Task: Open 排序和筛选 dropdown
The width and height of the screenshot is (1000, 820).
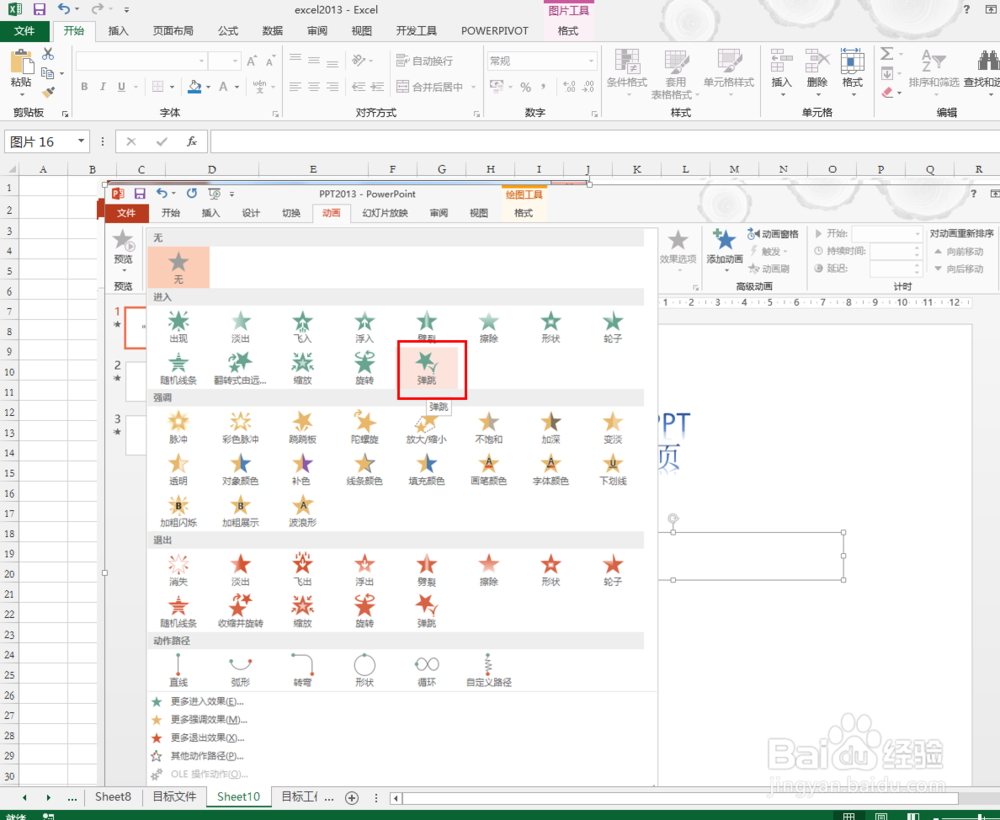Action: 934,74
